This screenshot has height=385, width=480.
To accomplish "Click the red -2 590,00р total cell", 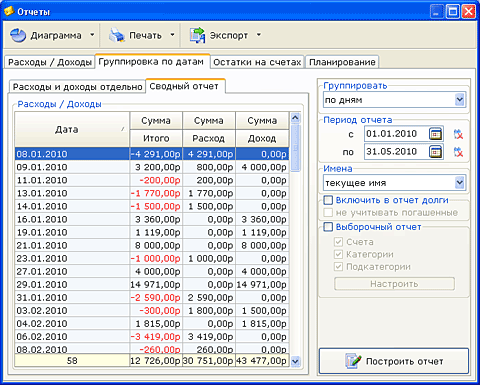I will pos(156,297).
